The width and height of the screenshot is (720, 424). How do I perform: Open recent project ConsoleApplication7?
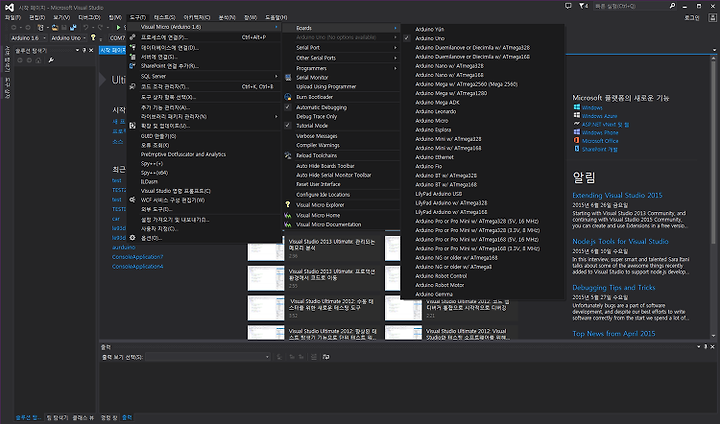(138, 257)
